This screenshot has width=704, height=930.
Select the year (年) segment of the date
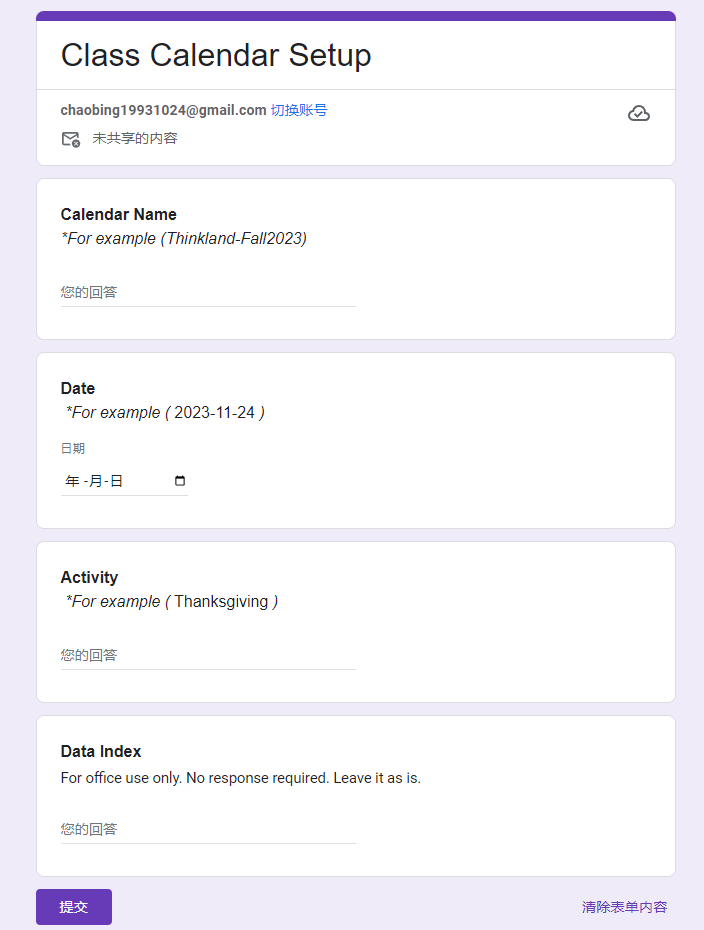(72, 481)
